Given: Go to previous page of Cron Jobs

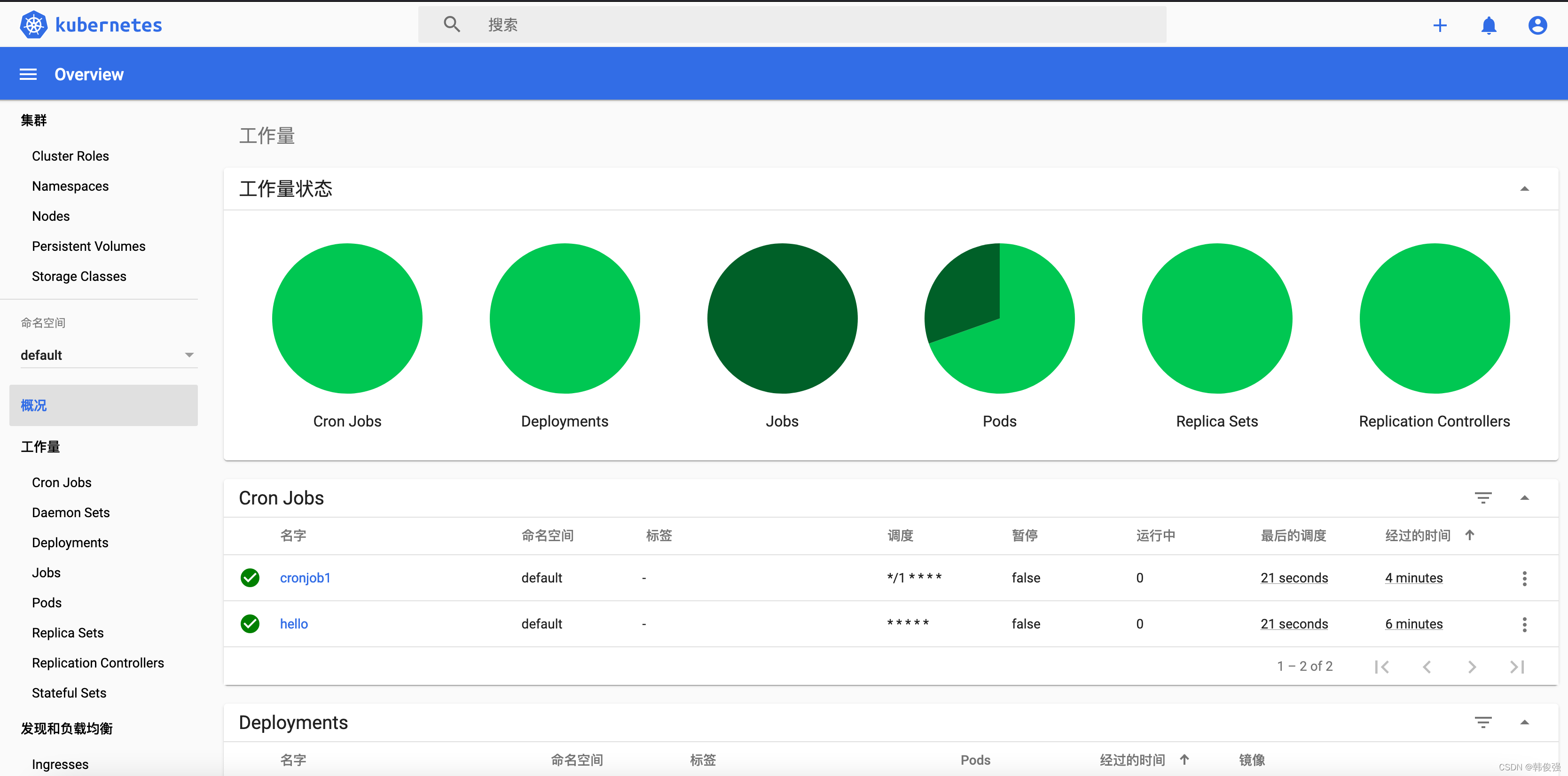Looking at the screenshot, I should pyautogui.click(x=1426, y=667).
